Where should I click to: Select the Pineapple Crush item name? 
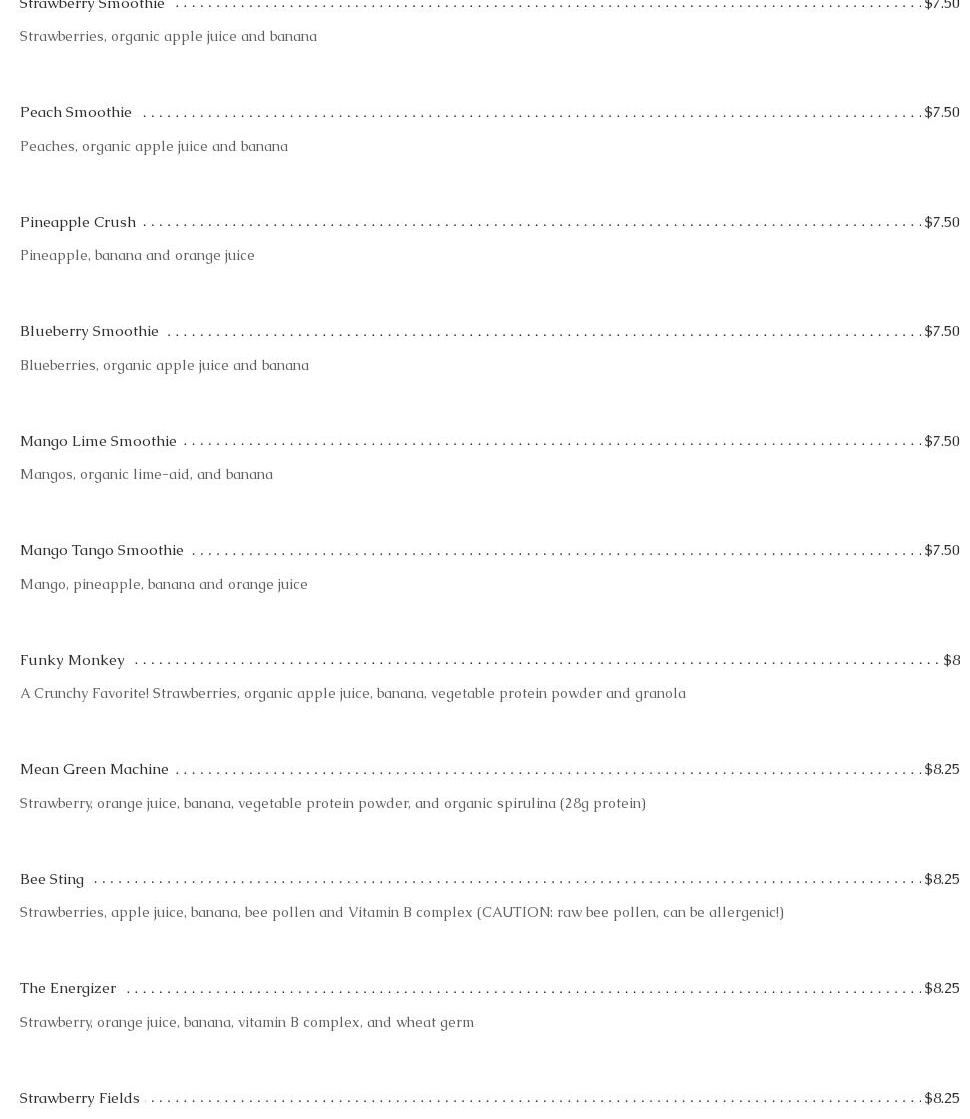(78, 222)
